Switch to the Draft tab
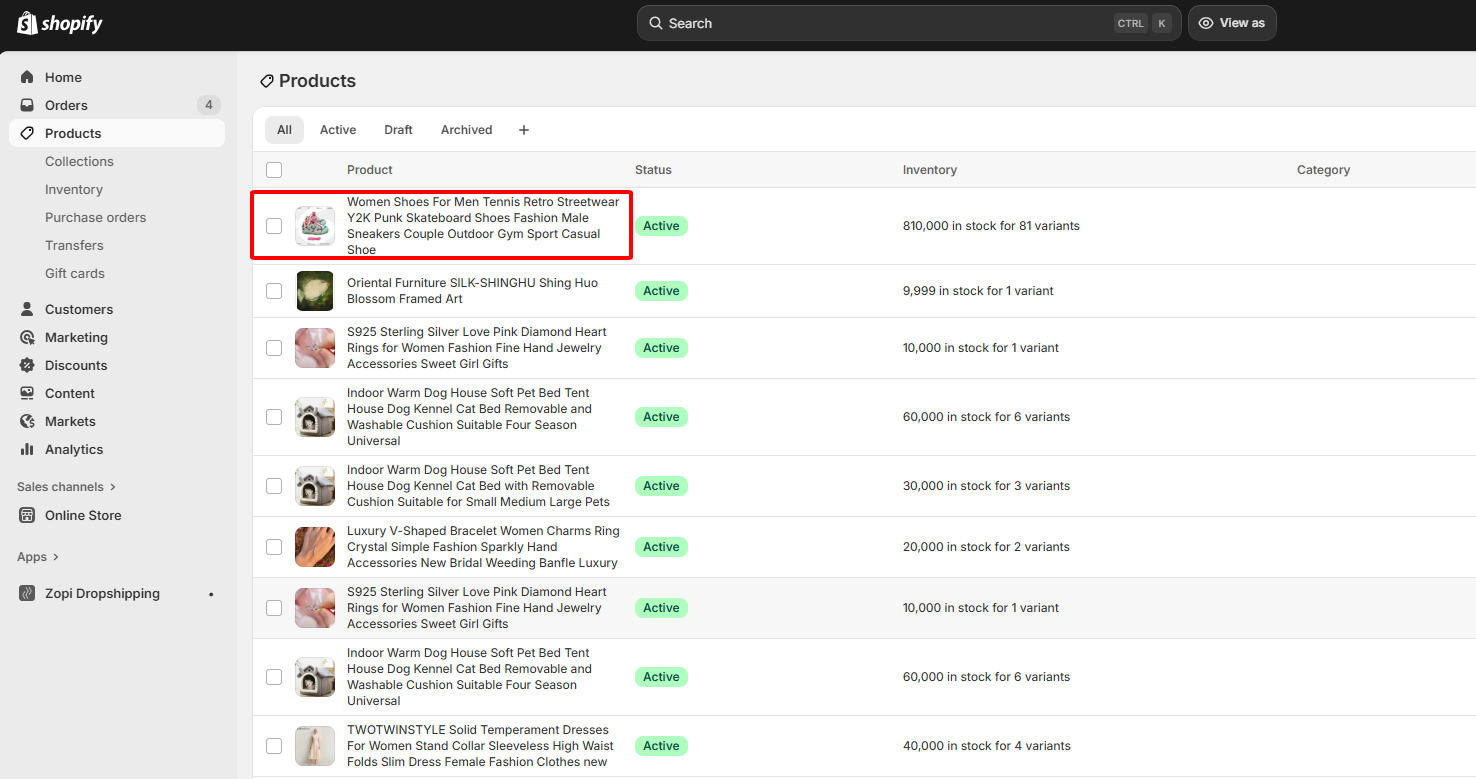Viewport: 1476px width, 779px height. (398, 130)
